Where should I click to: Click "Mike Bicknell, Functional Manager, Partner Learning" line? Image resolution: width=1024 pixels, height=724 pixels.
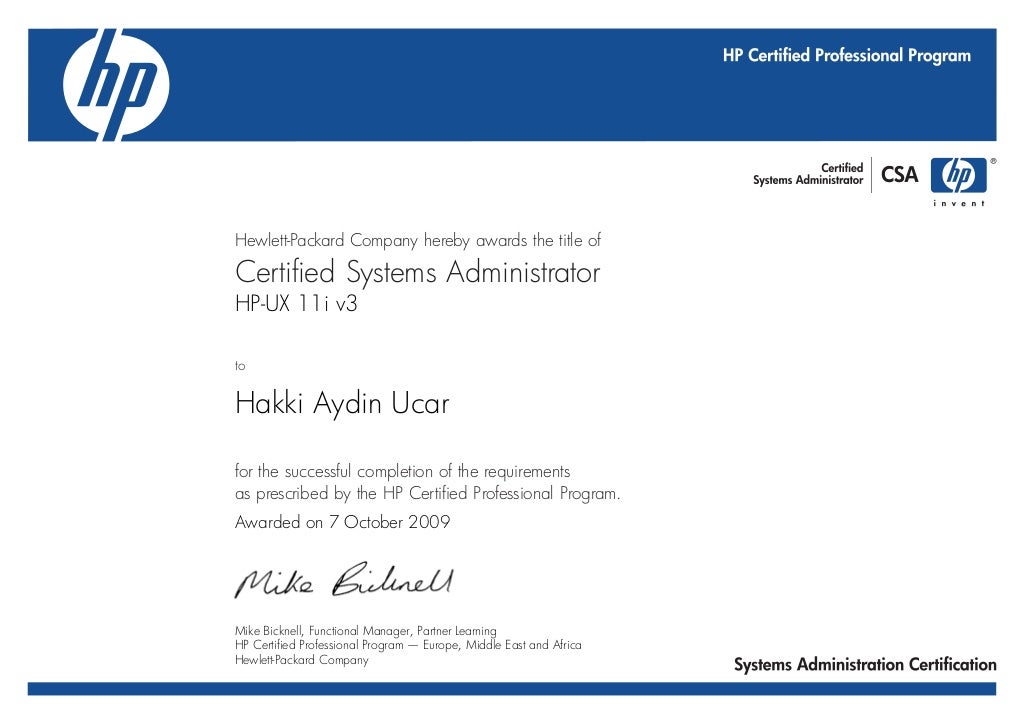366,631
